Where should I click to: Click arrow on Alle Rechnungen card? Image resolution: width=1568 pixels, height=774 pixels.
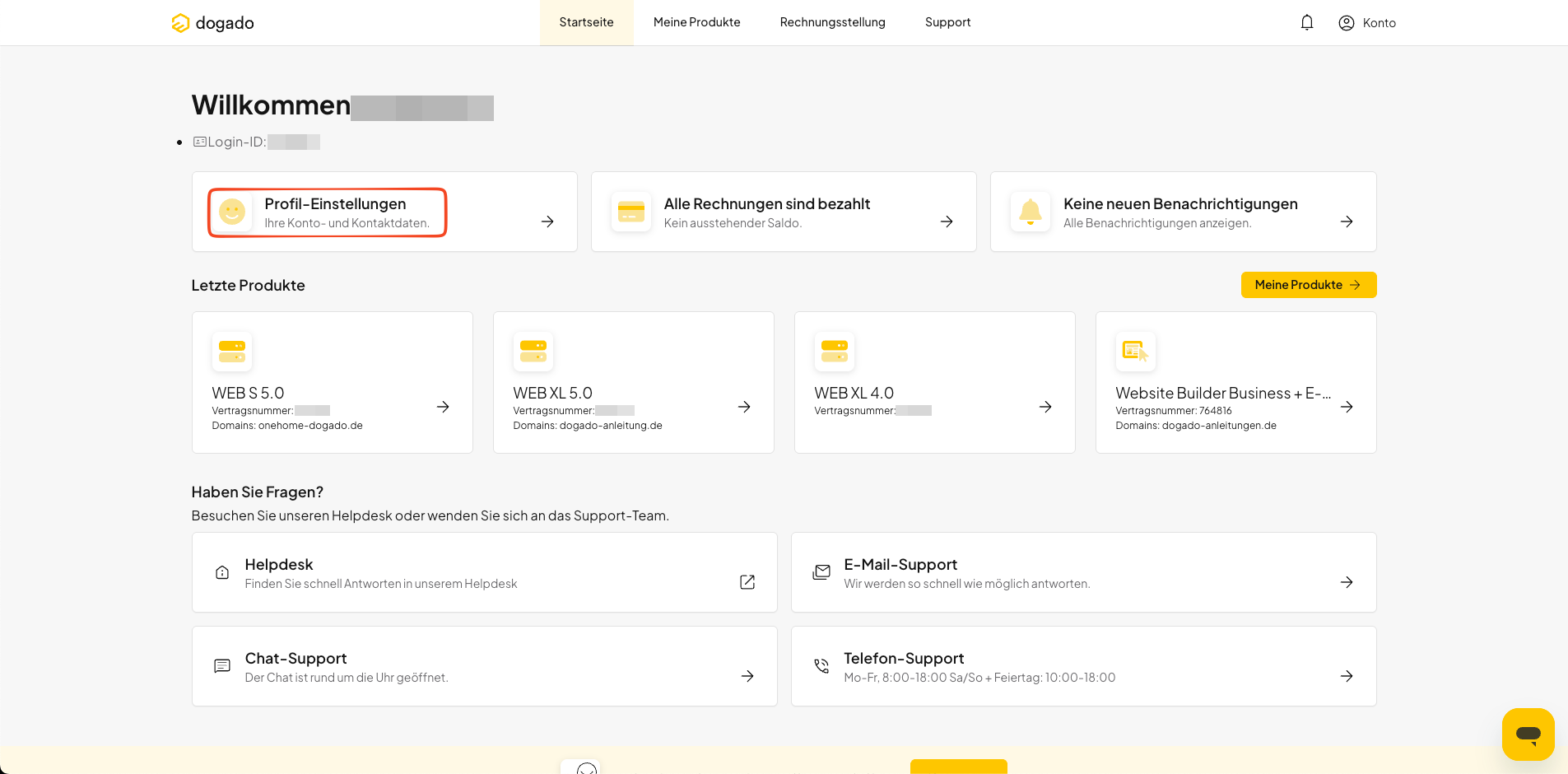click(x=947, y=221)
